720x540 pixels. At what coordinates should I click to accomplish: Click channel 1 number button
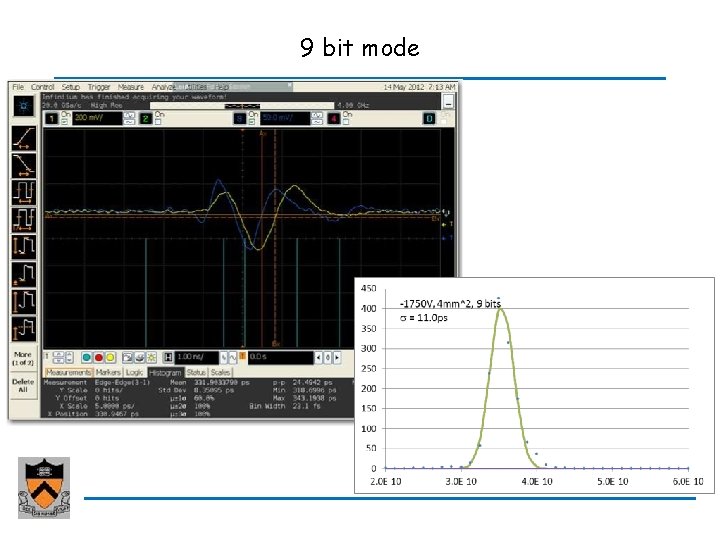coord(51,118)
